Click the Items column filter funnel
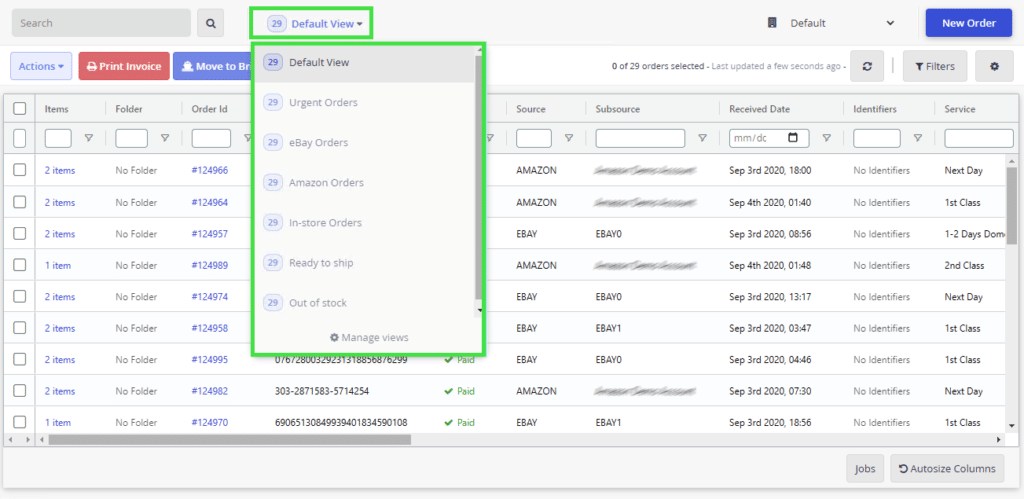This screenshot has height=499, width=1024. (89, 138)
